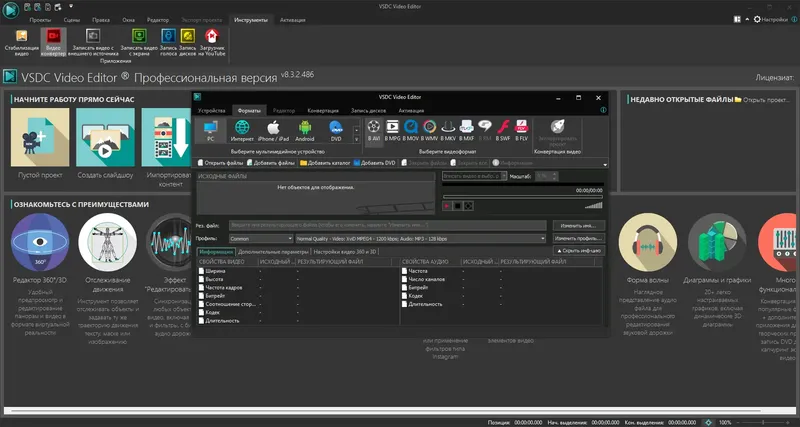Click Открыть проект link
The height and width of the screenshot is (427, 800).
pos(761,99)
